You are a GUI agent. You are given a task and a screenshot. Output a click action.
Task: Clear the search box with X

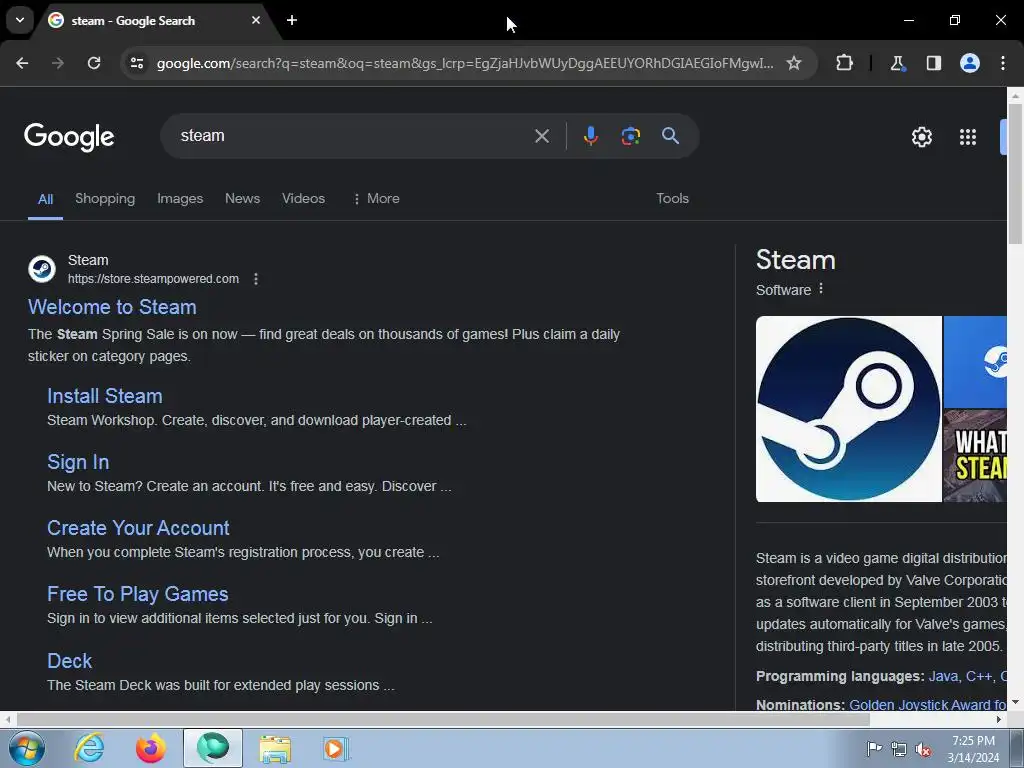541,136
